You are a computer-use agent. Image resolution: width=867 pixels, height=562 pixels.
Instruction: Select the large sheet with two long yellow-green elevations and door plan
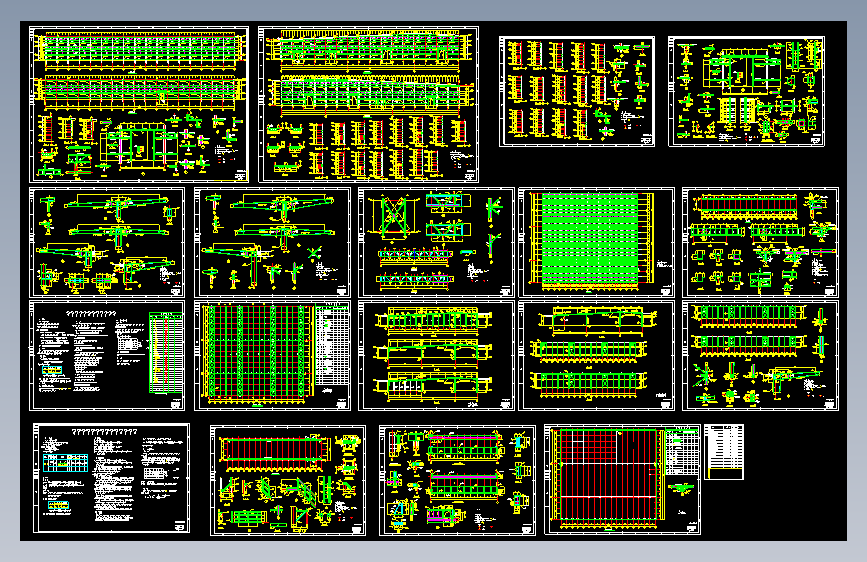point(139,105)
